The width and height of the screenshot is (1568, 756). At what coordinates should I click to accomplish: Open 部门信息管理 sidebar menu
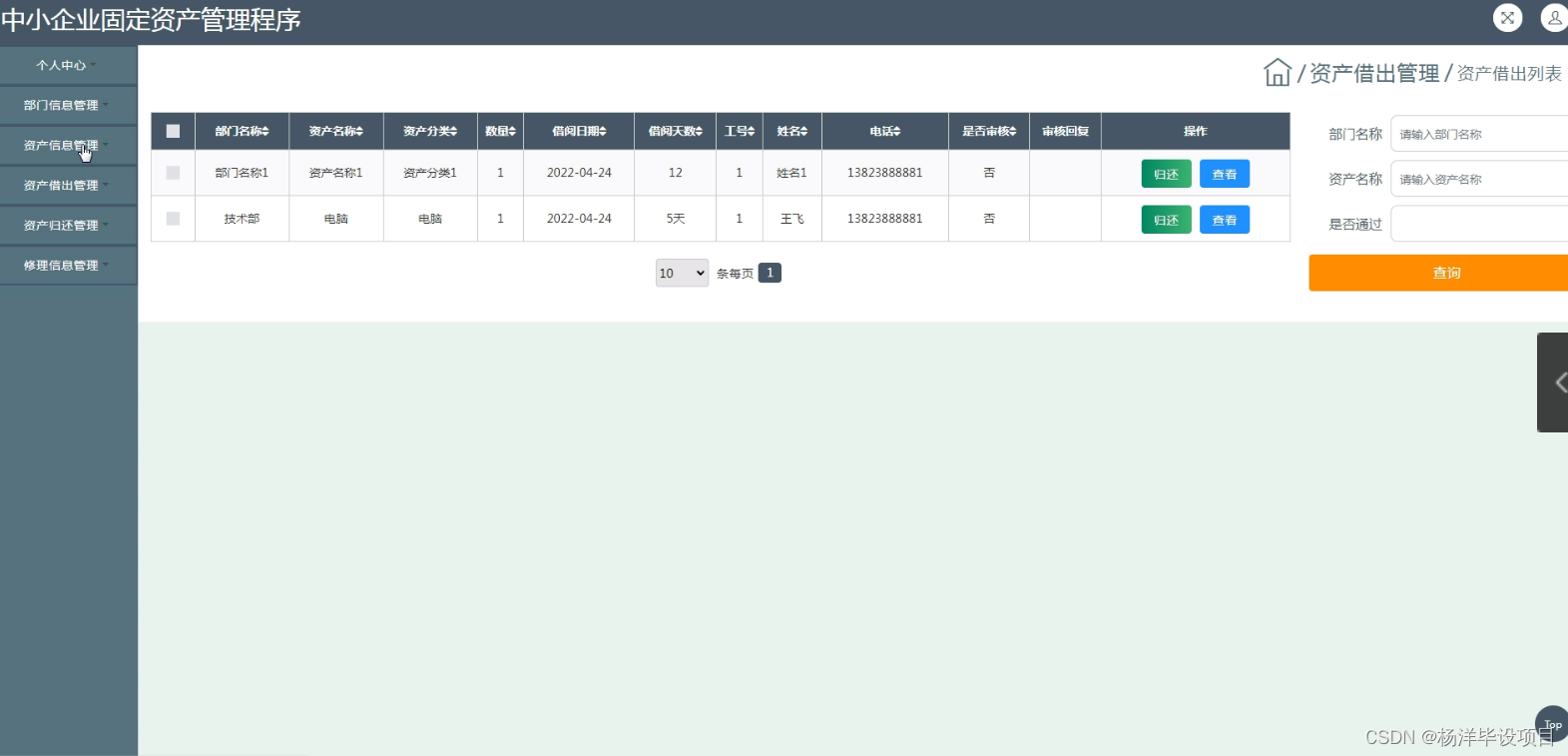[x=68, y=105]
